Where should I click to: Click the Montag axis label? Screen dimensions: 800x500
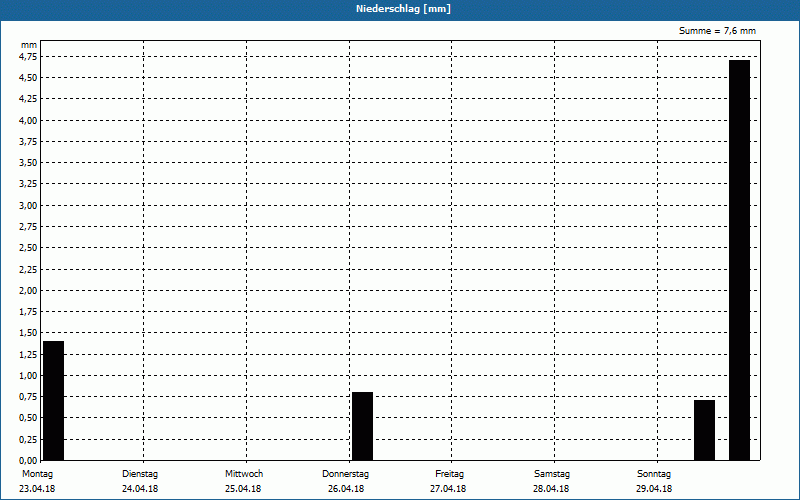tap(37, 474)
